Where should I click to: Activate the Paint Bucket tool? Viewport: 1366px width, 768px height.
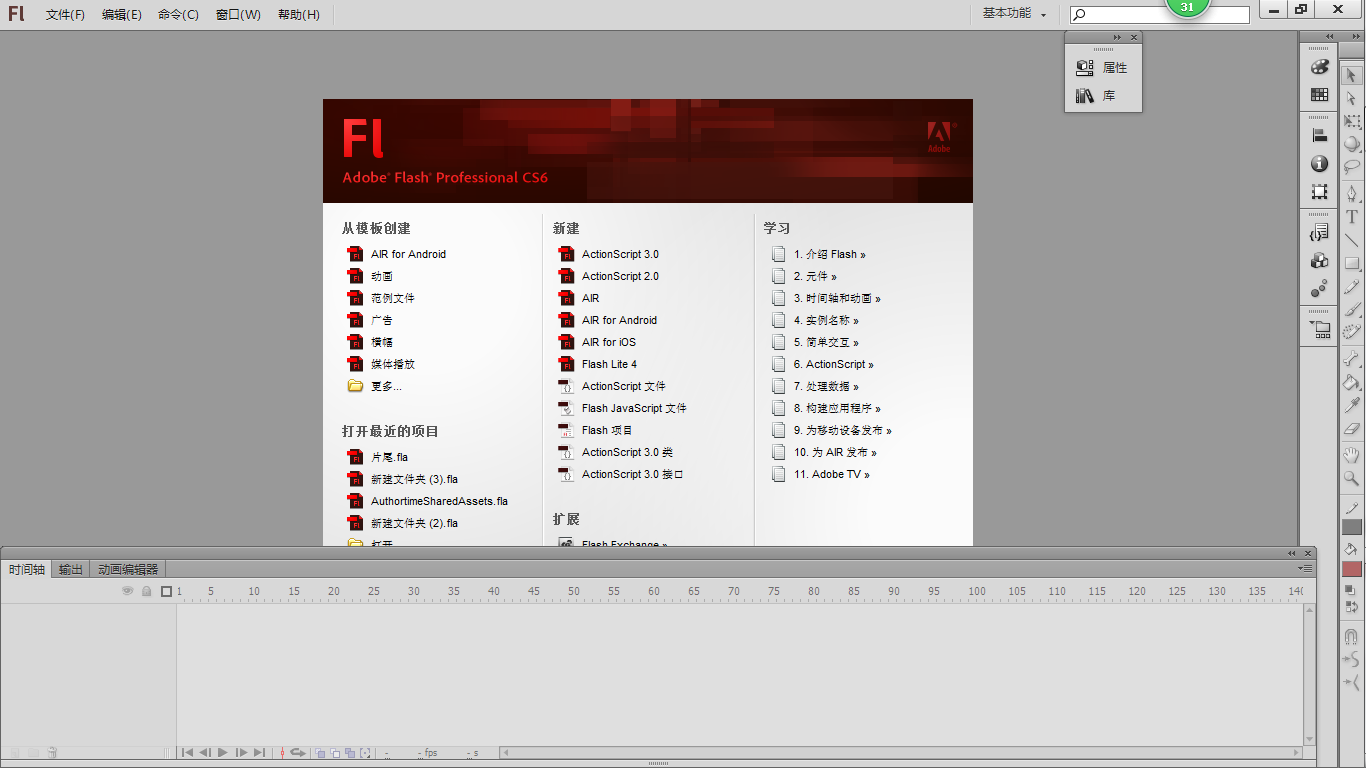tap(1351, 381)
